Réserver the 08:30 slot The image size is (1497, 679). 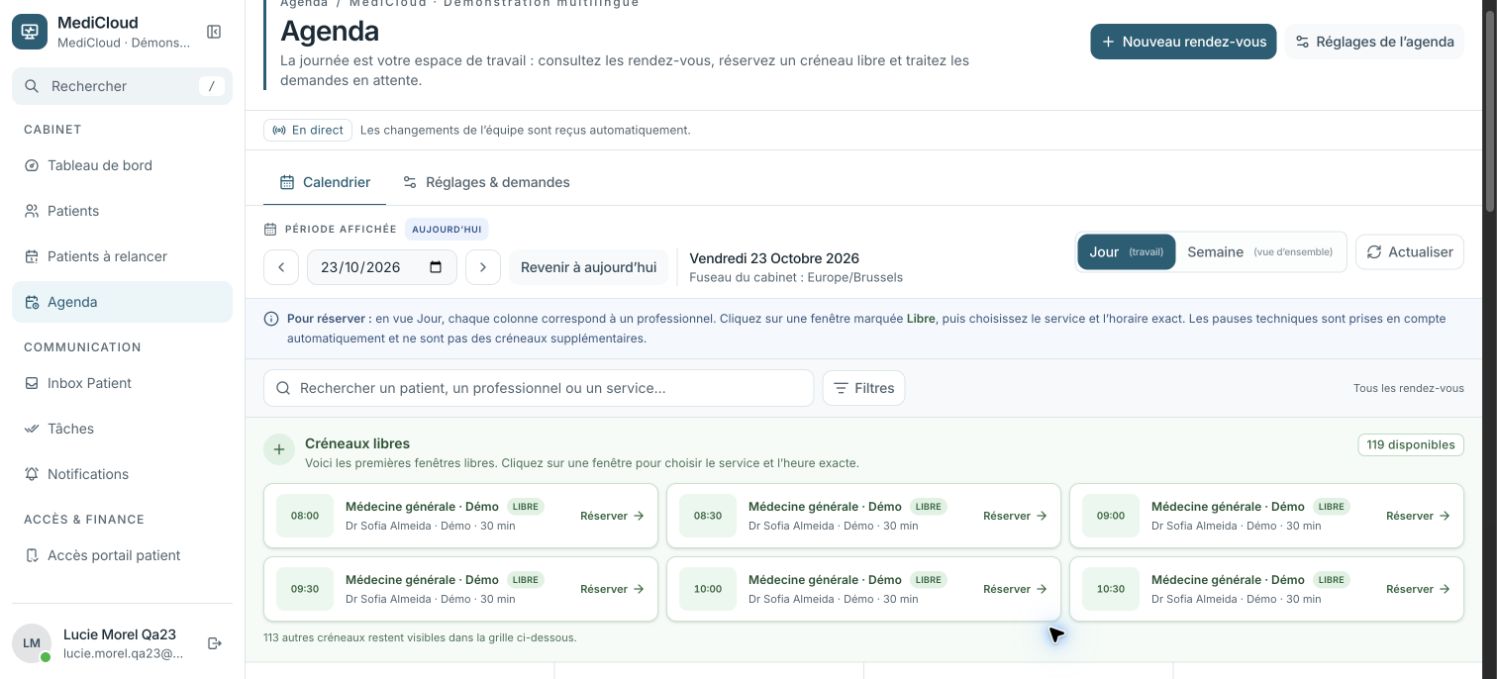click(x=1014, y=516)
